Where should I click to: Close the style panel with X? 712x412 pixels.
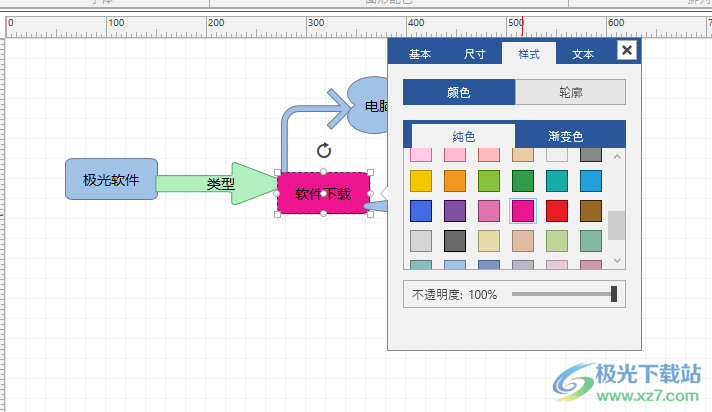click(627, 50)
